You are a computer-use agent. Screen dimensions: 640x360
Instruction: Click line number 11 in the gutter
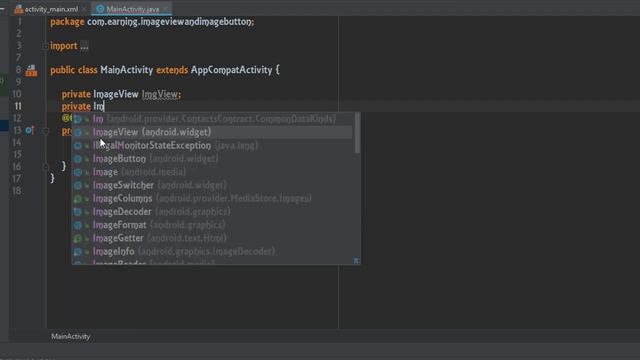18,106
